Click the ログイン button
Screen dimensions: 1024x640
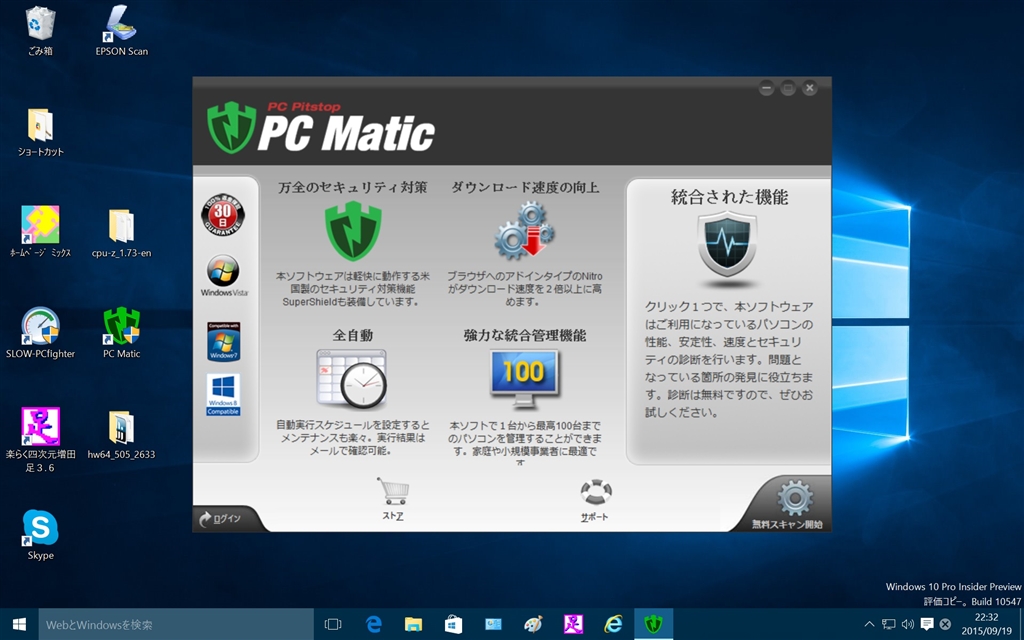click(220, 519)
